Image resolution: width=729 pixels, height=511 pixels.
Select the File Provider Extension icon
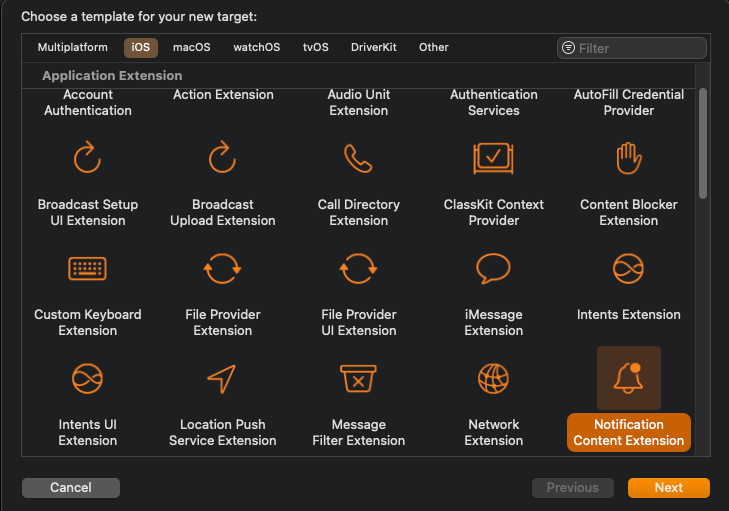222,268
